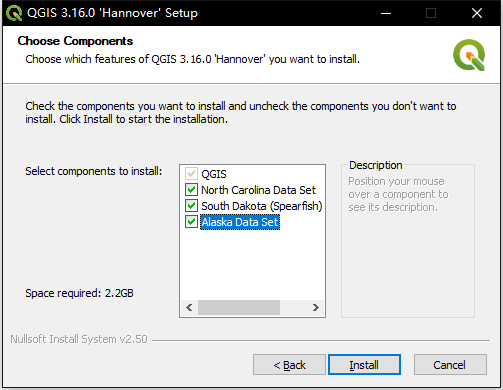Viewport: 503px width, 390px height.
Task: Uncheck North Carolina Data Set checkbox
Action: (191, 190)
